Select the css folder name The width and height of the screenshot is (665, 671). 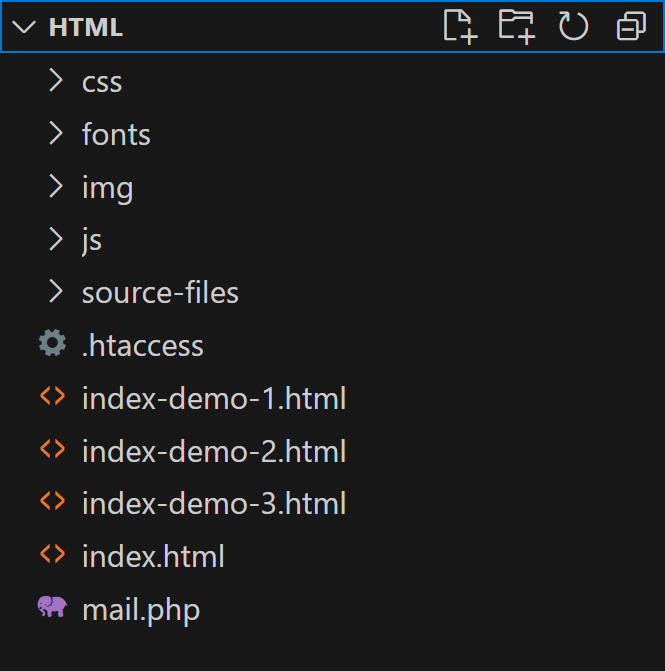(102, 82)
